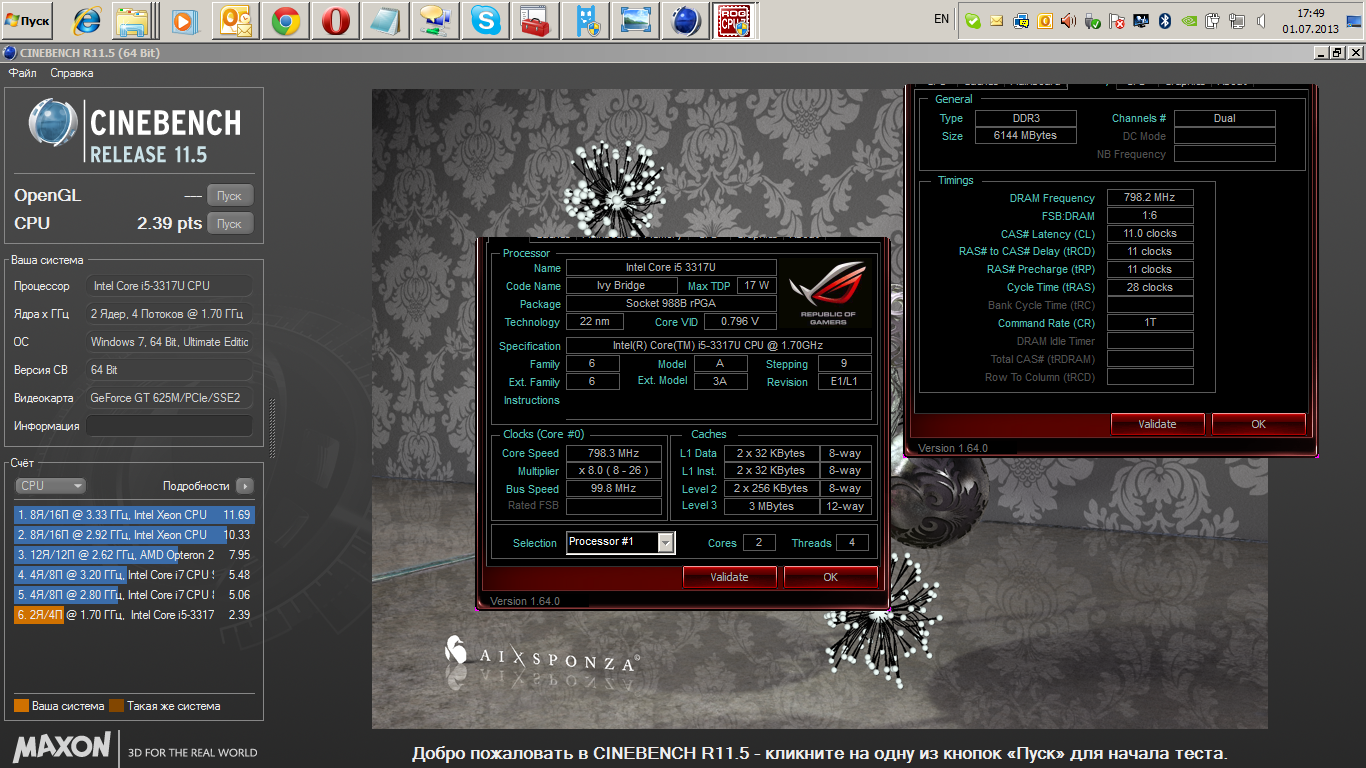This screenshot has height=768, width=1366.
Task: Click the EN language indicator
Action: (x=941, y=19)
